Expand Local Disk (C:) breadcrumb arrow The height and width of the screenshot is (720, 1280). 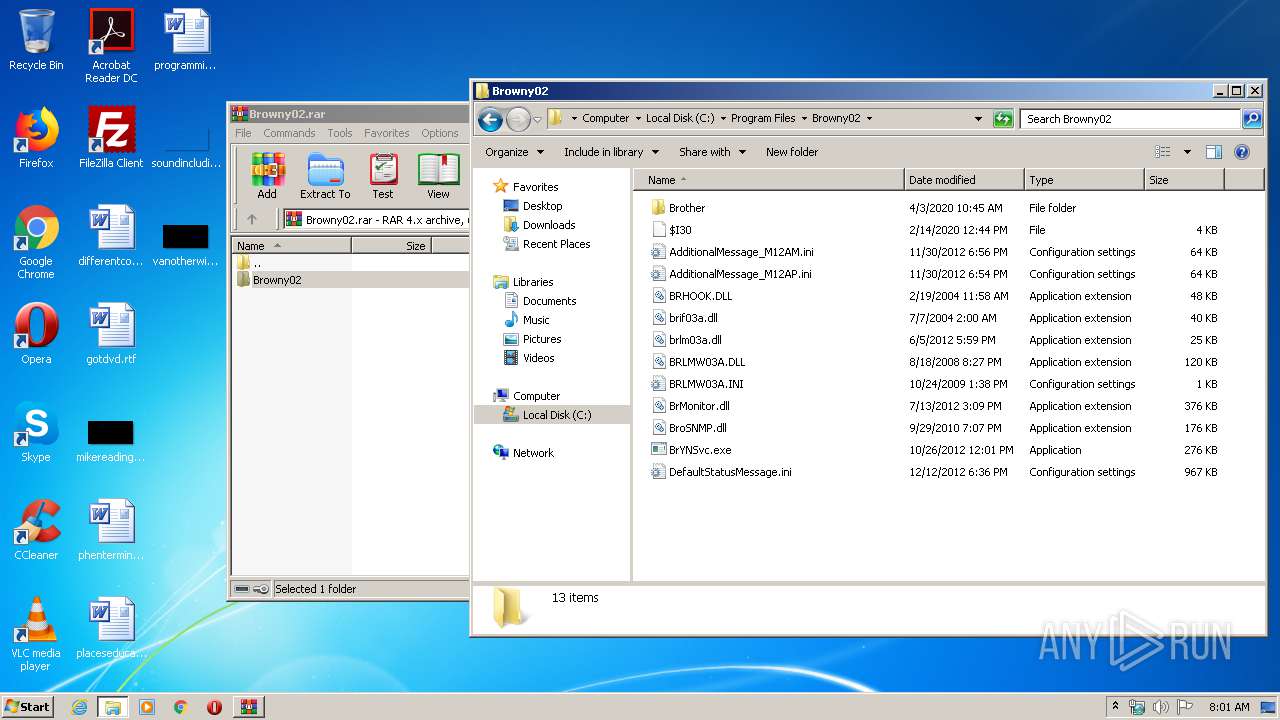[722, 118]
